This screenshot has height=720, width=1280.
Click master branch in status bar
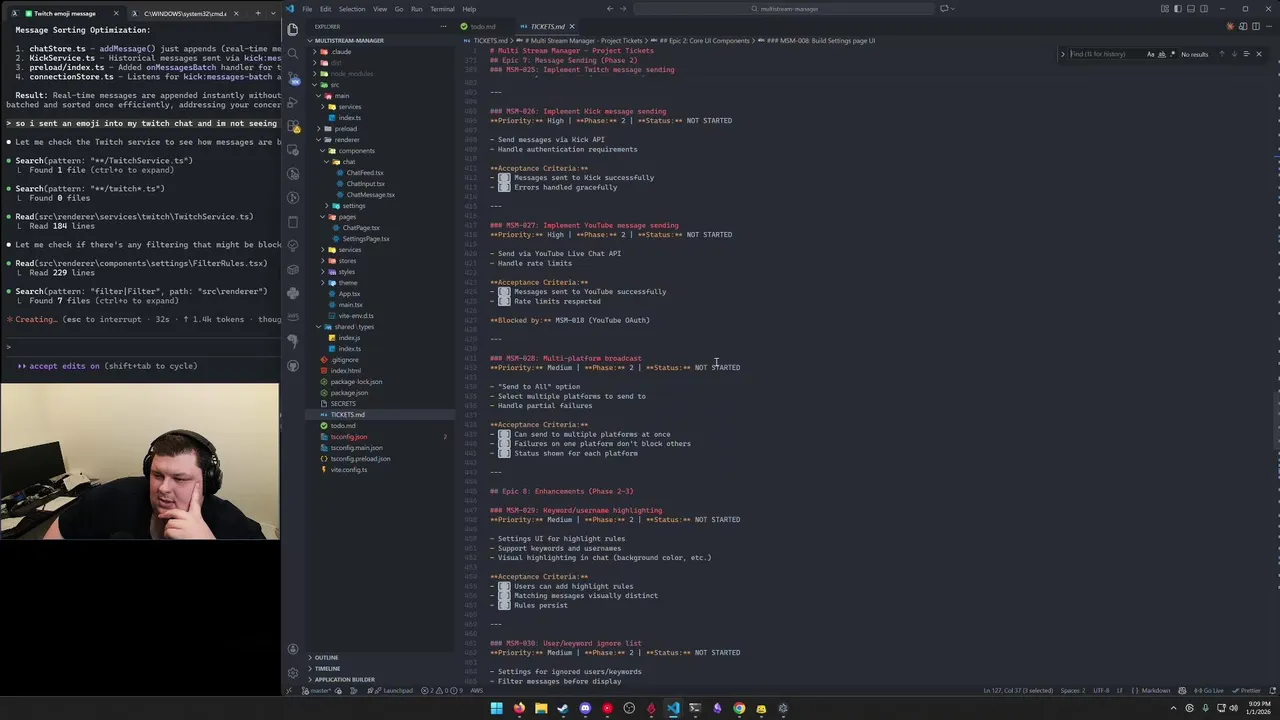pos(317,690)
